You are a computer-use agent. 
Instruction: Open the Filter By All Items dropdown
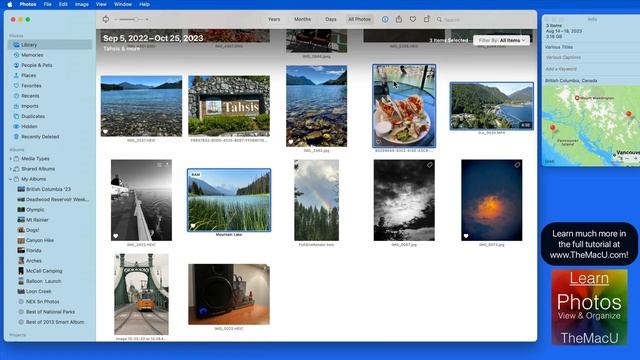(x=502, y=40)
